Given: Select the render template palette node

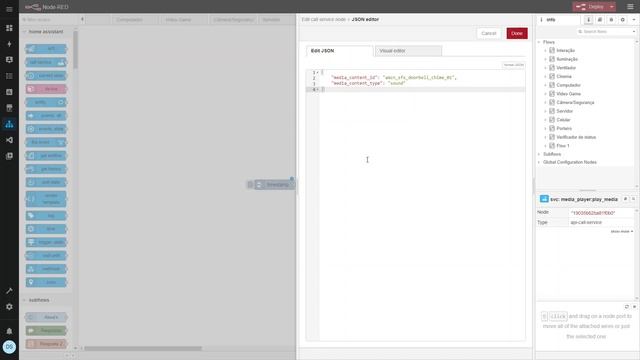Looking at the screenshot, I should 46,199.
